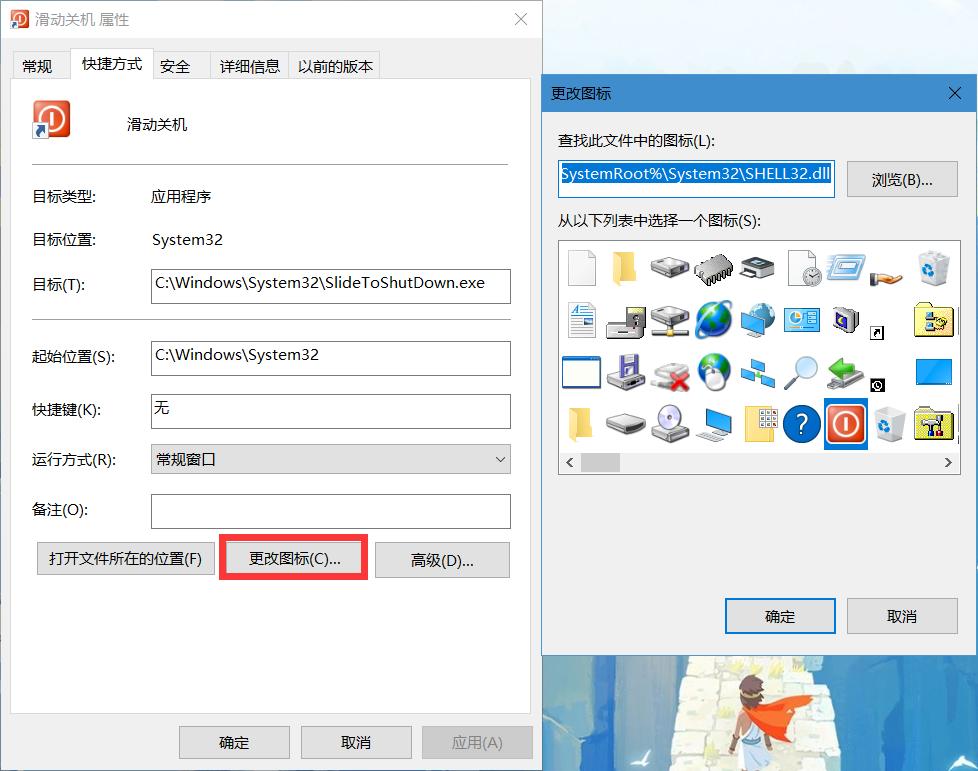Select the networked drive icon
This screenshot has height=771, width=978.
[669, 320]
